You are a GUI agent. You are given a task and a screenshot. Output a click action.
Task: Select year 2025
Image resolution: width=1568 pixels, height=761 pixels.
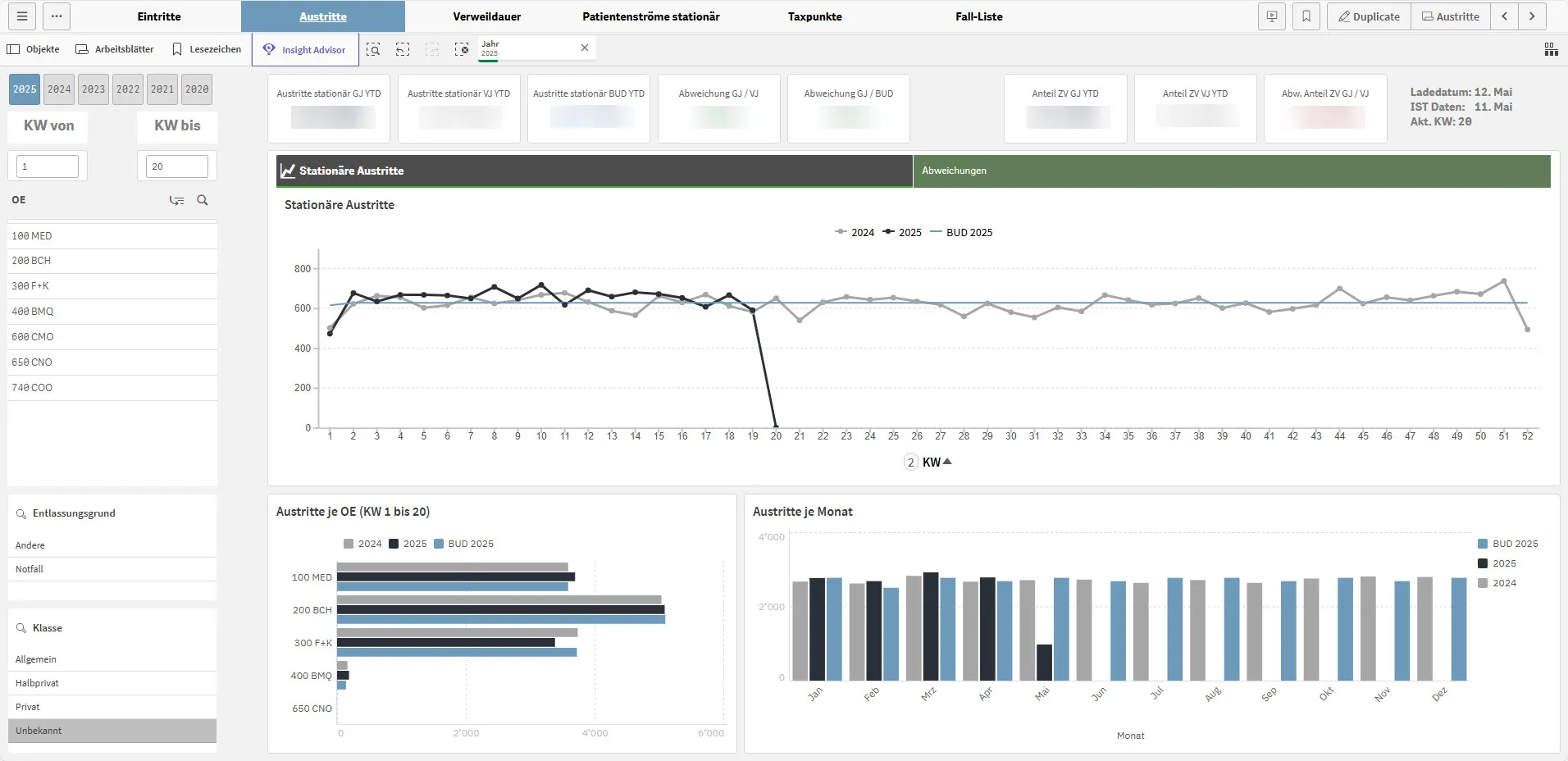25,89
